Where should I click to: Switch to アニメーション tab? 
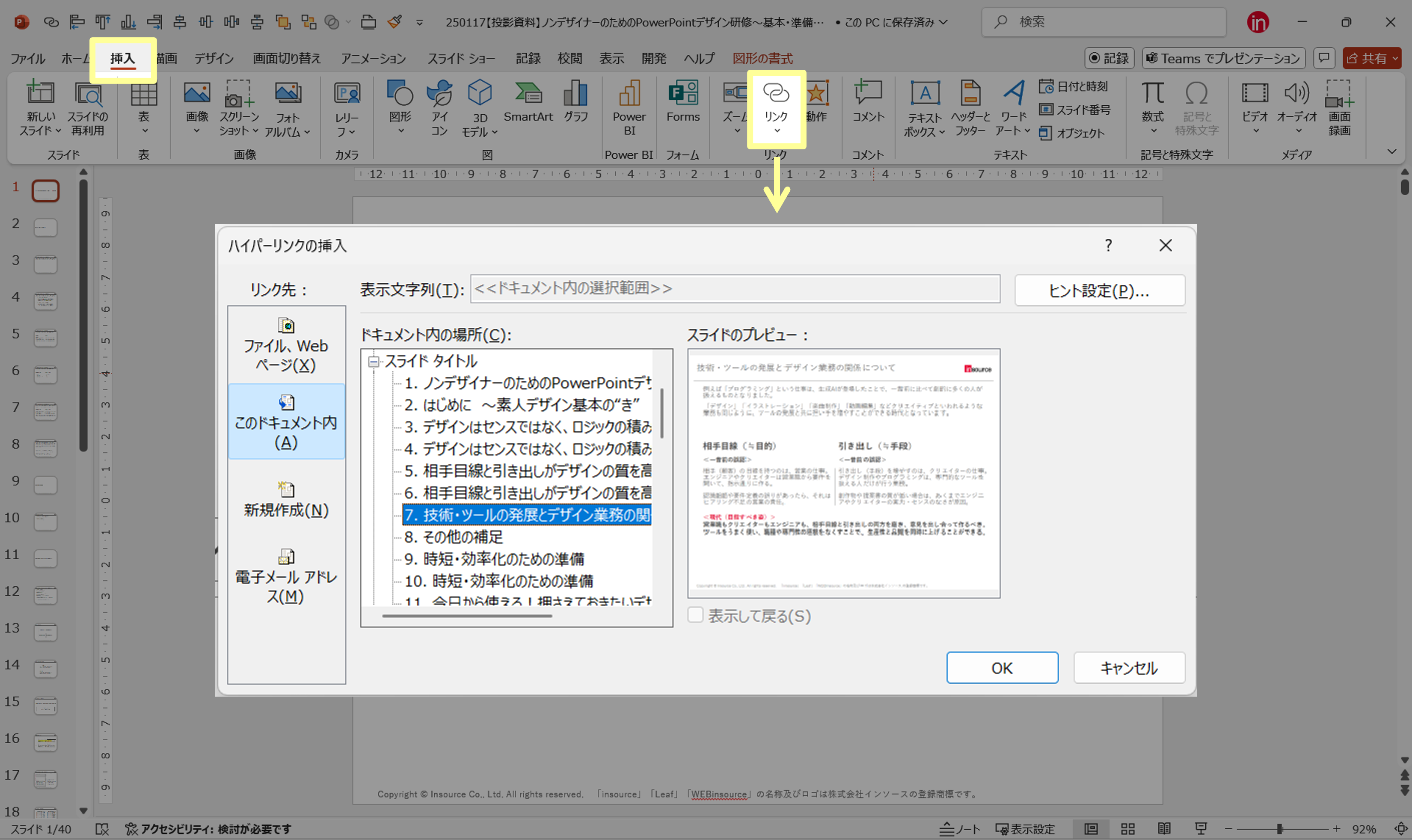374,58
